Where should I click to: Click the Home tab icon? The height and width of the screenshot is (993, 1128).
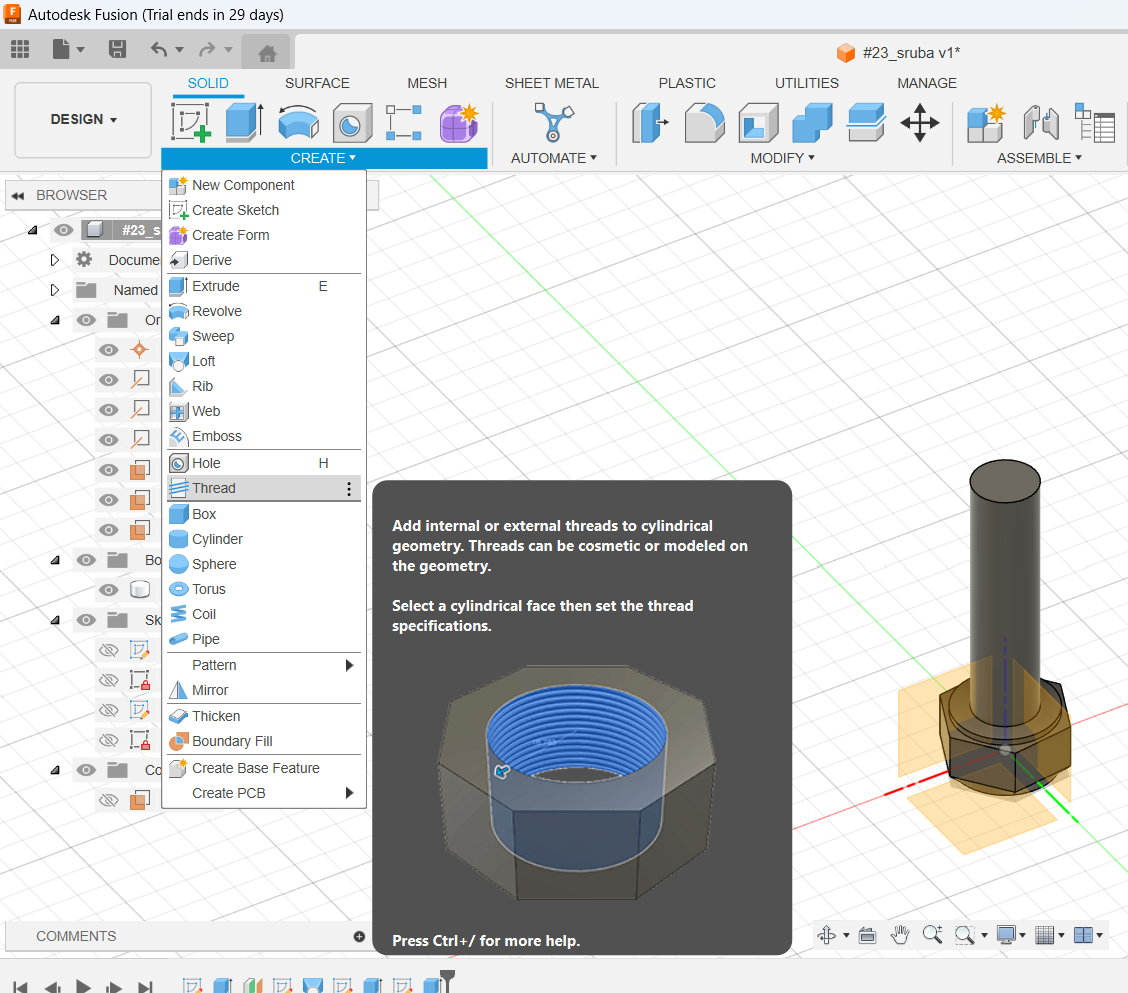click(267, 53)
